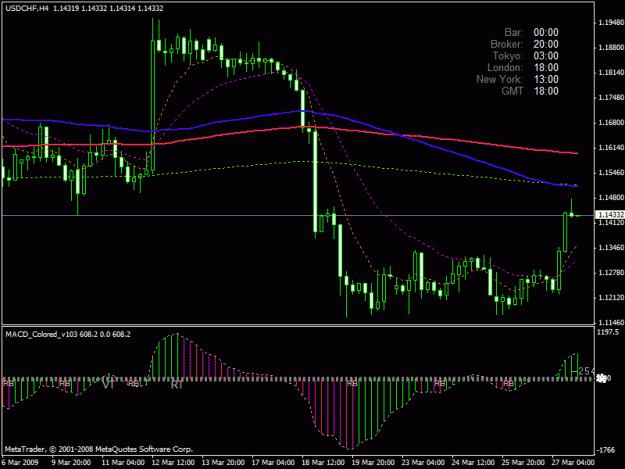Select the 24 Mar 12:00 time label
Image resolution: width=625 pixels, height=469 pixels.
473,462
